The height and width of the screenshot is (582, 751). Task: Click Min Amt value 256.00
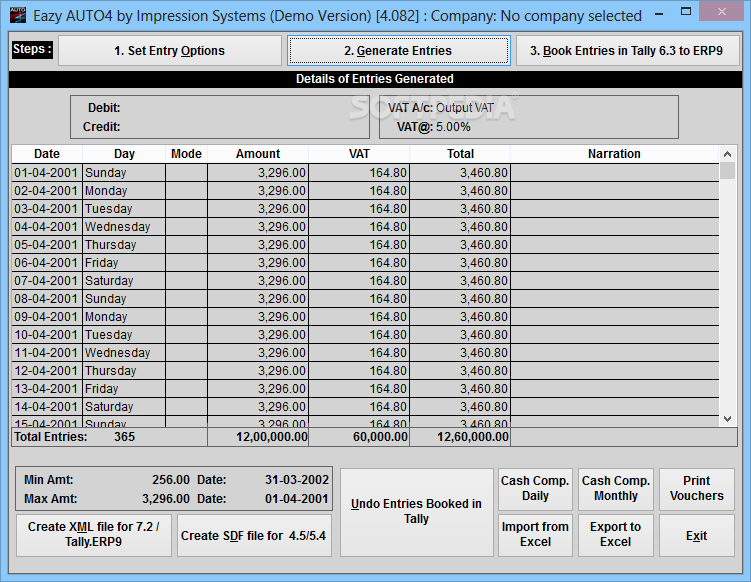tap(171, 479)
